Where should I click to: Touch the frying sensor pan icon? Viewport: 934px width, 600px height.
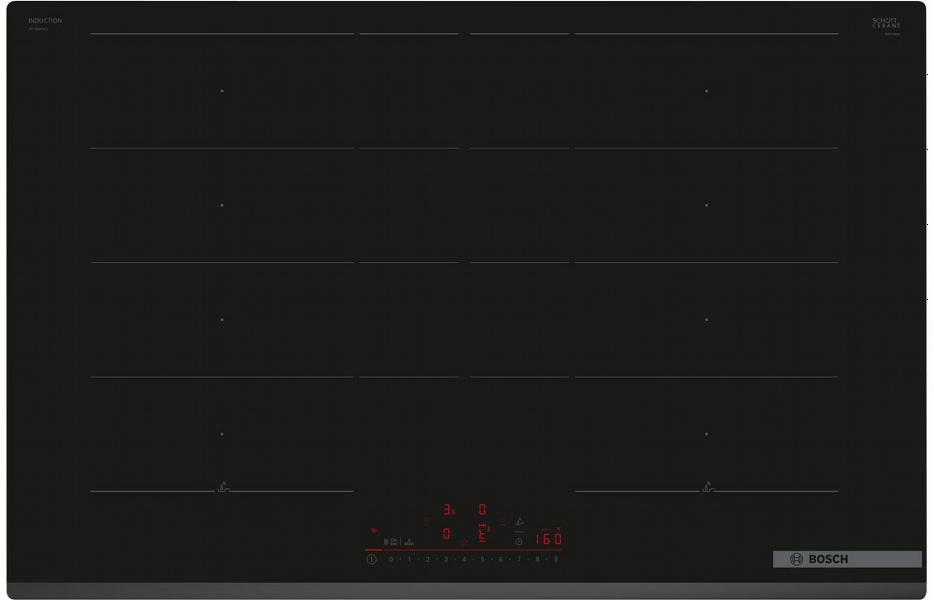(x=518, y=521)
